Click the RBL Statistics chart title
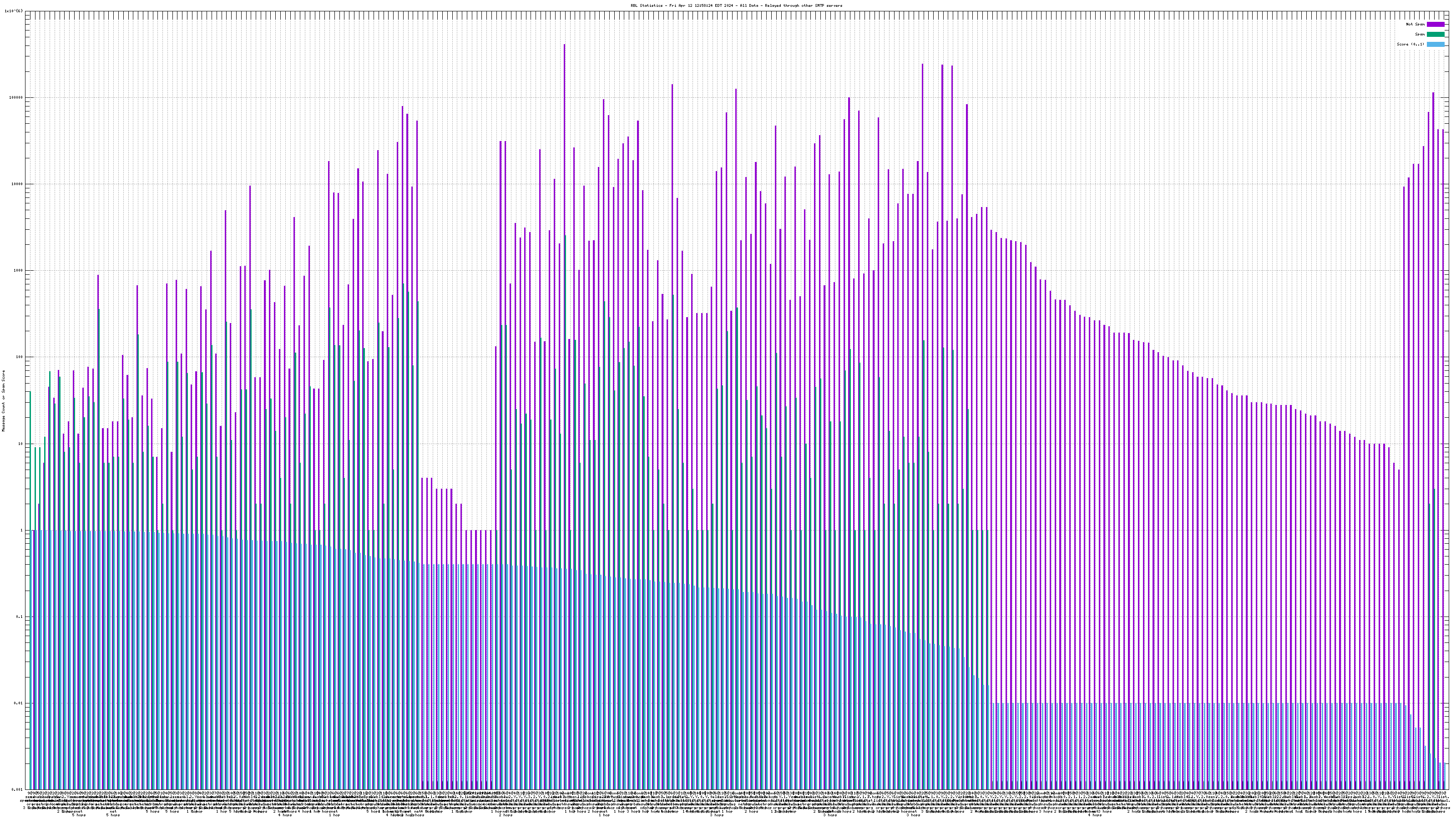This screenshot has height=819, width=1456. 736,5
